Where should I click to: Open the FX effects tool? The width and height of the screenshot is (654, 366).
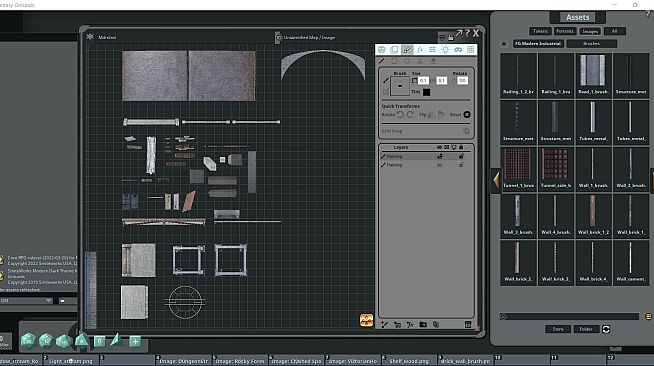(420, 50)
